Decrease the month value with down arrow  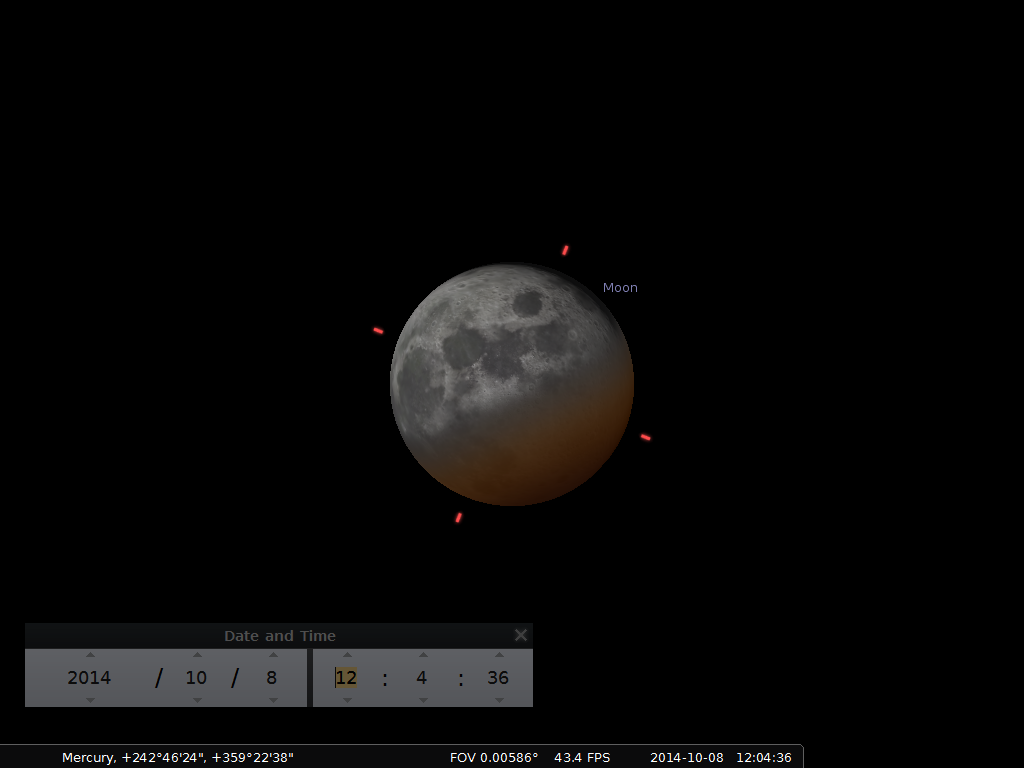pyautogui.click(x=197, y=700)
